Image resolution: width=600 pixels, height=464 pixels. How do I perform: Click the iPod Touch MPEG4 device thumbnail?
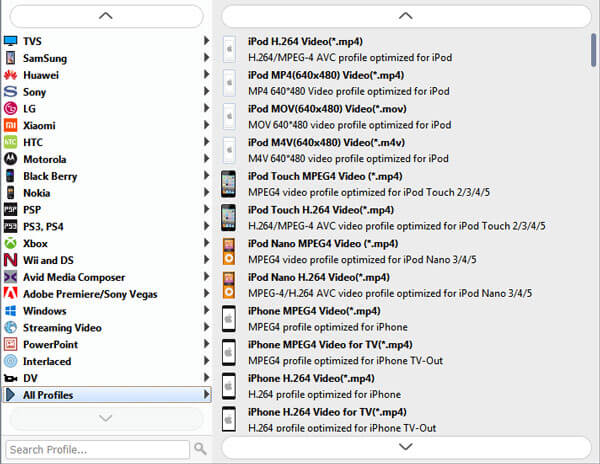(228, 184)
